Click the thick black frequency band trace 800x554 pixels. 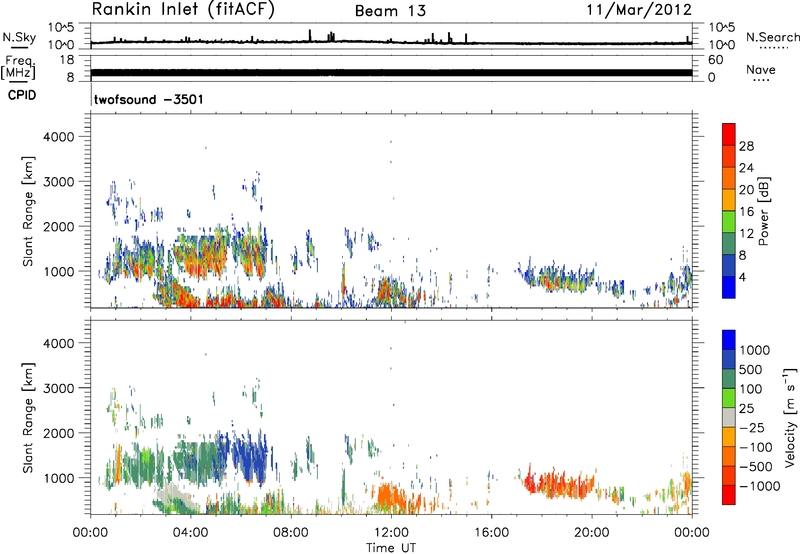coord(391,72)
